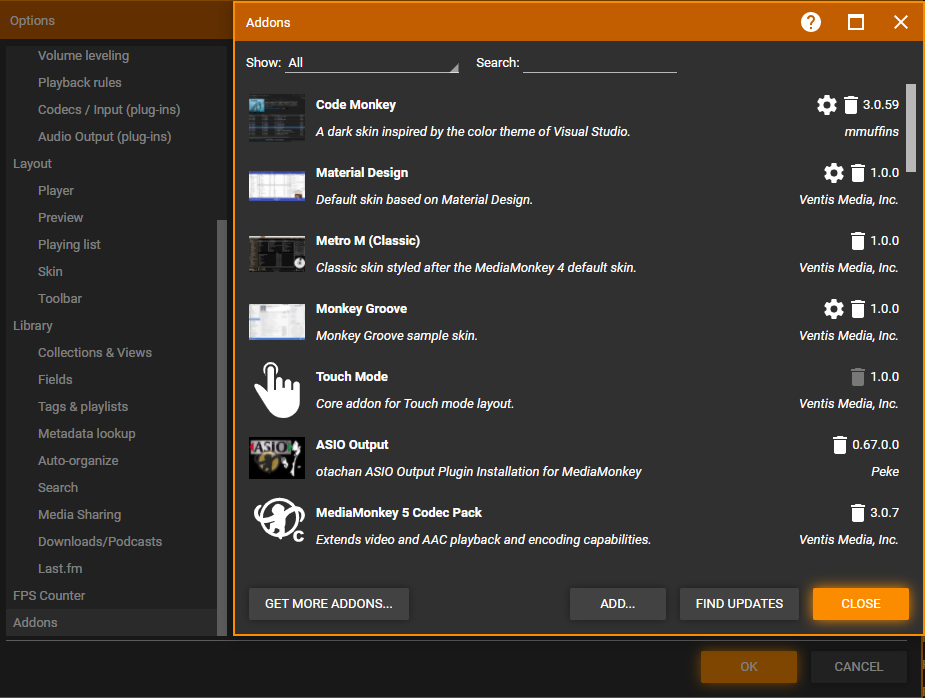The width and height of the screenshot is (925, 698).
Task: Click the Touch Mode hand thumbnail
Action: 277,389
